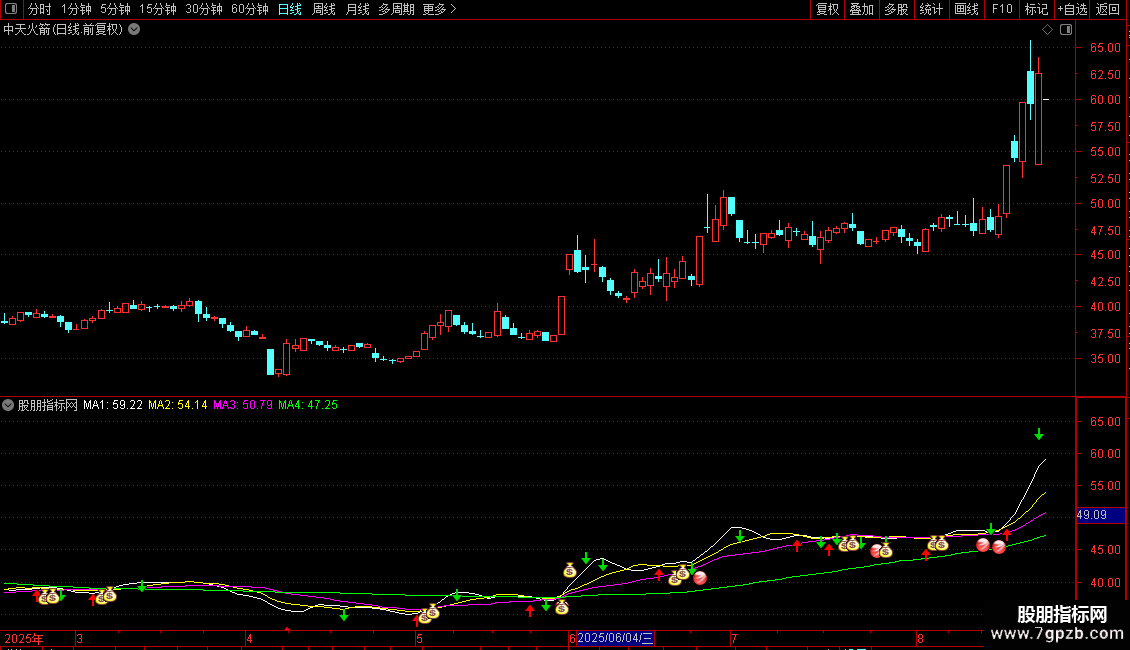The width and height of the screenshot is (1130, 650).
Task: Click the green MA4: 47.25 label
Action: pos(308,405)
